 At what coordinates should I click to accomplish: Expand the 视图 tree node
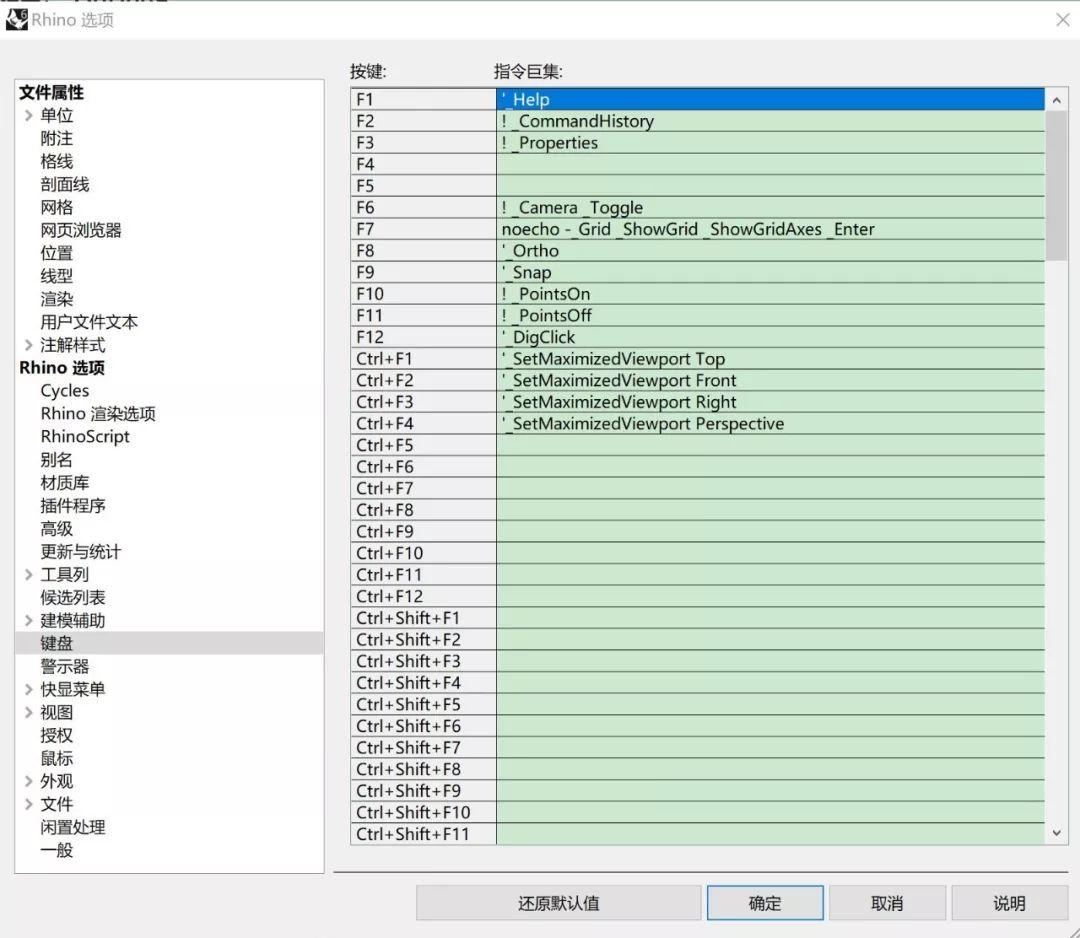point(28,712)
